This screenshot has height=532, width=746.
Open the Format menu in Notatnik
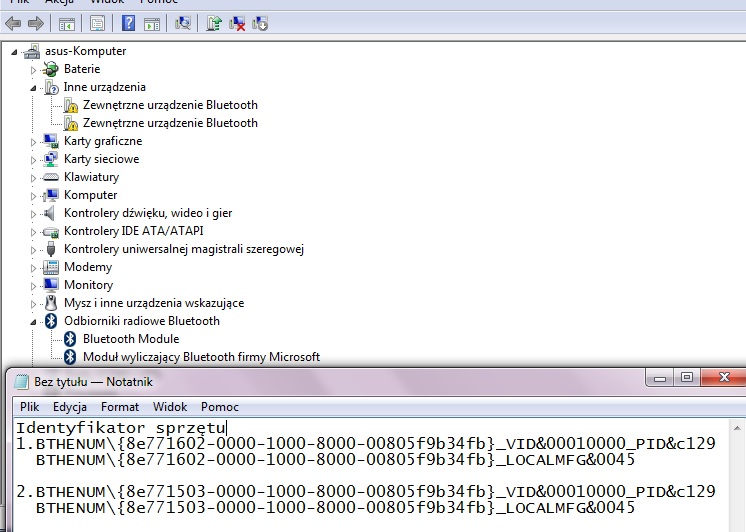120,407
